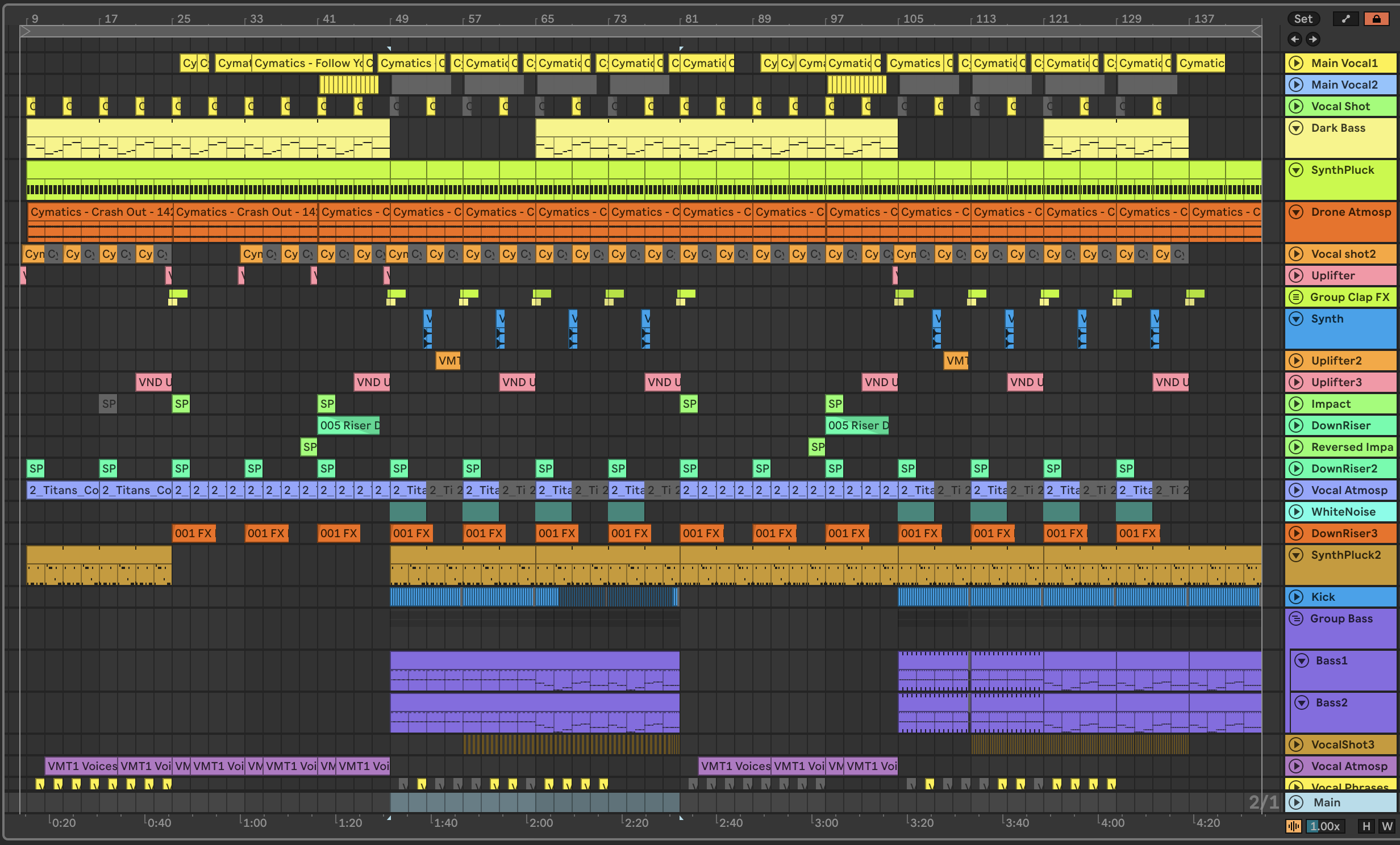Toggle the waveform clip overview button
The width and height of the screenshot is (1400, 845).
1294,826
